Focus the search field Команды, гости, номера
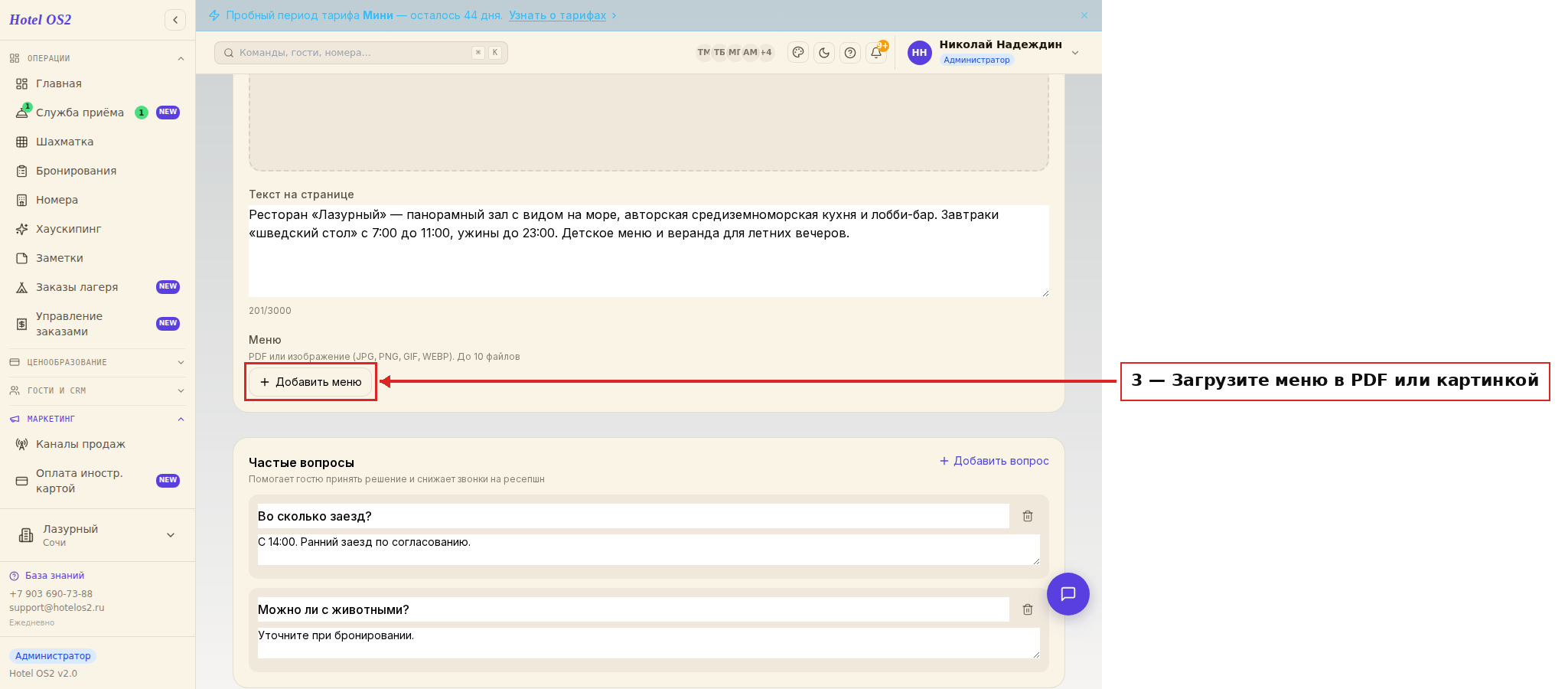The width and height of the screenshot is (1568, 689). pyautogui.click(x=361, y=53)
